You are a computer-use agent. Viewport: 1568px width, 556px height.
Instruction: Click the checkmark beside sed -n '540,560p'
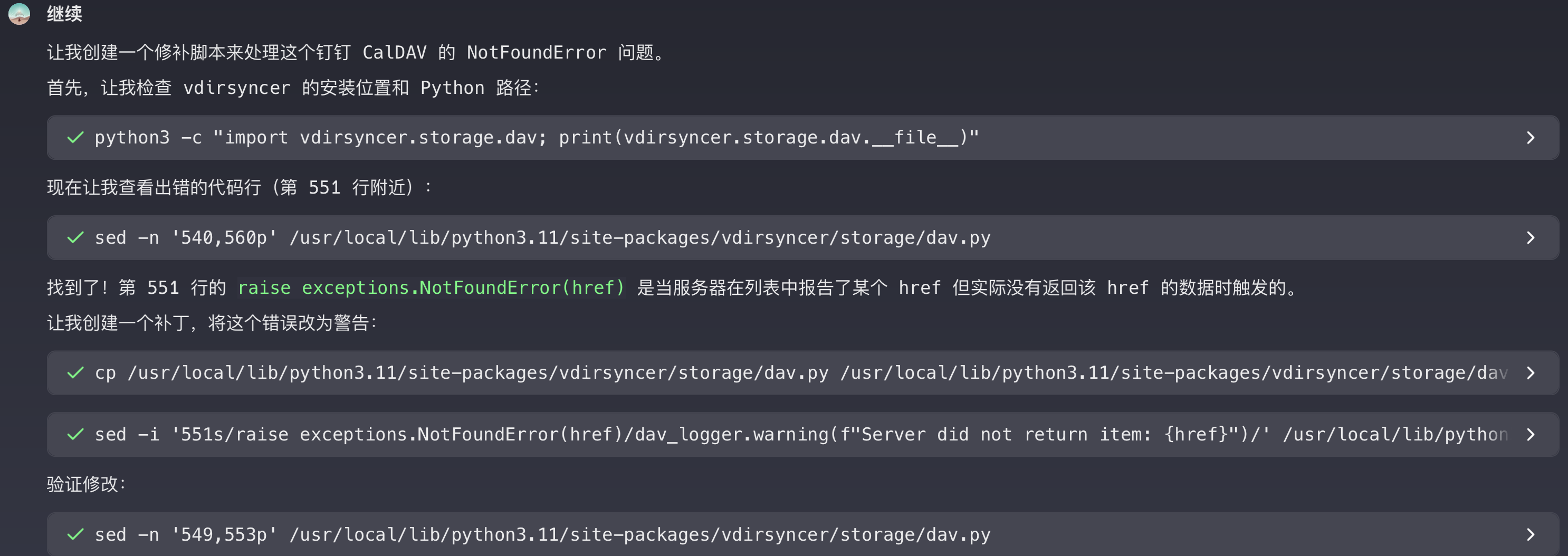75,238
